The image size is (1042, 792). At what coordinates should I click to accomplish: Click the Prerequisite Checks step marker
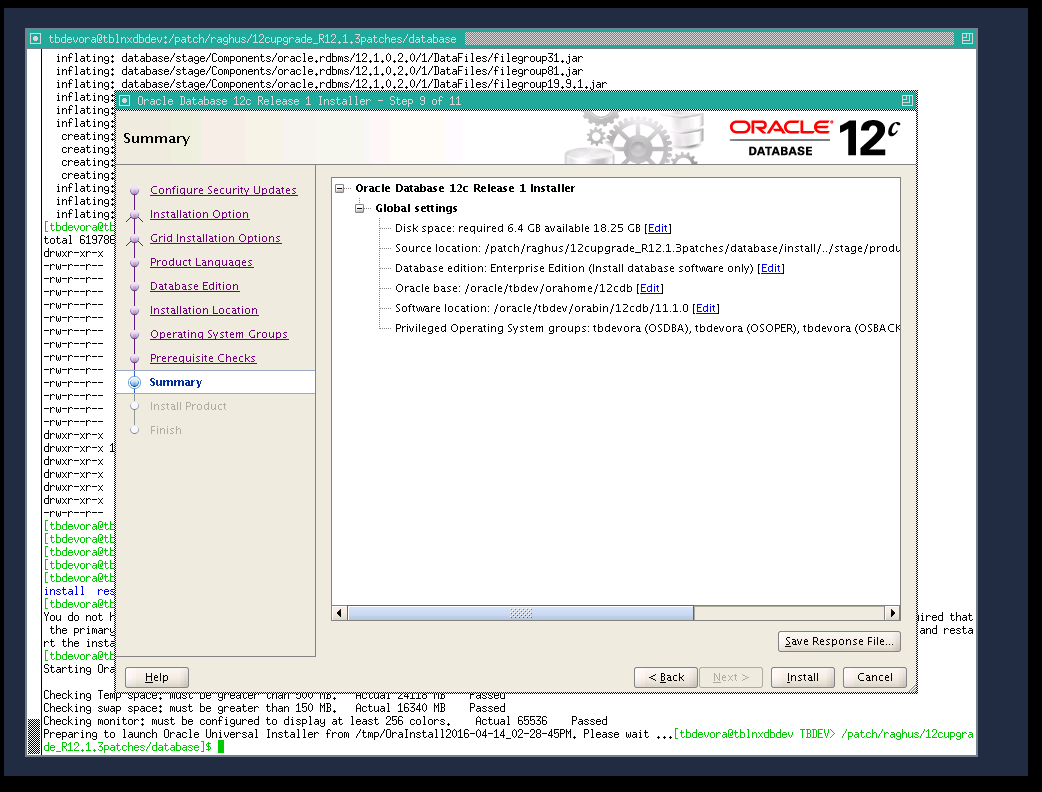point(134,358)
